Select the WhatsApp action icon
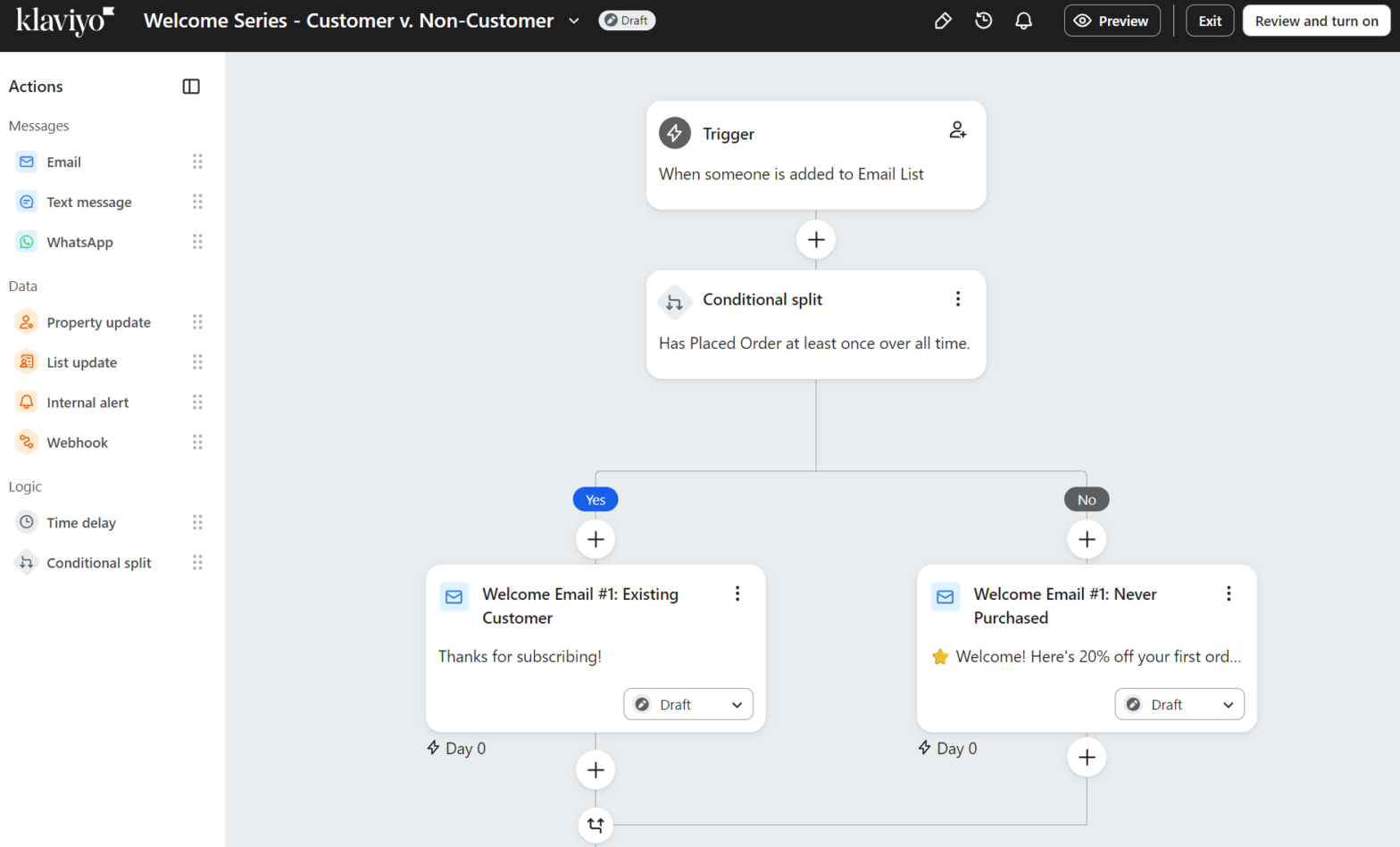This screenshot has height=847, width=1400. (x=27, y=242)
